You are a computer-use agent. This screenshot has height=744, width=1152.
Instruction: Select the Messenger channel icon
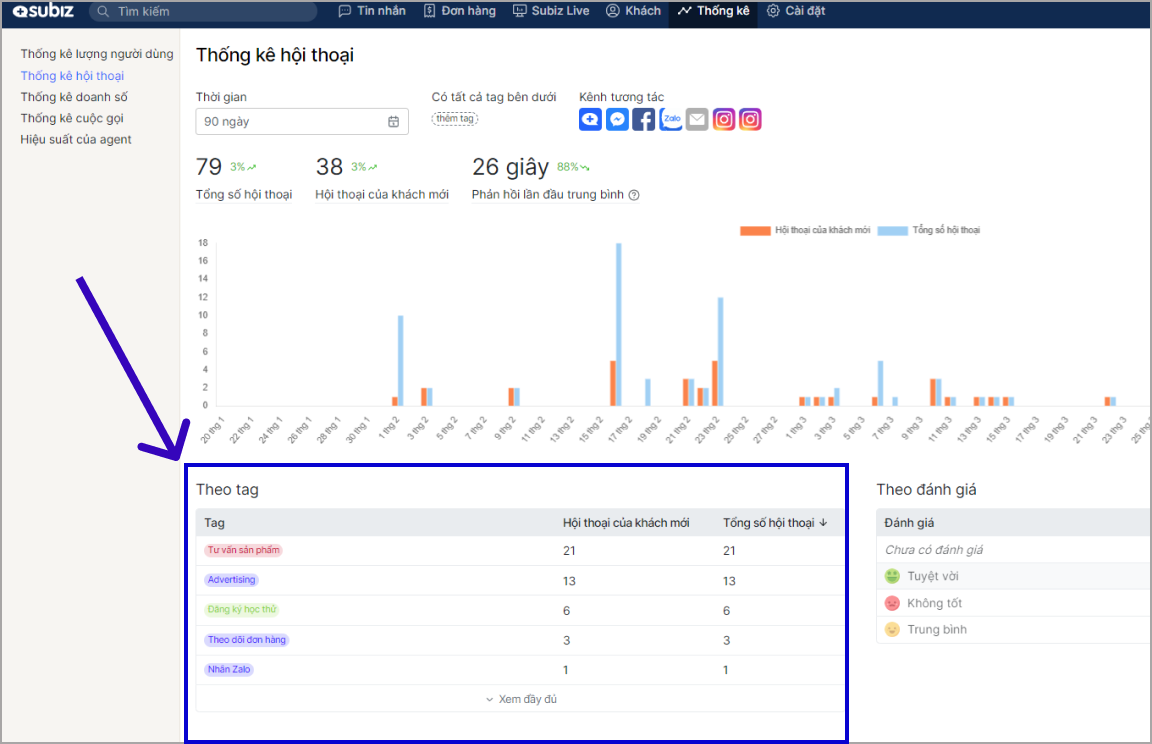click(x=617, y=120)
